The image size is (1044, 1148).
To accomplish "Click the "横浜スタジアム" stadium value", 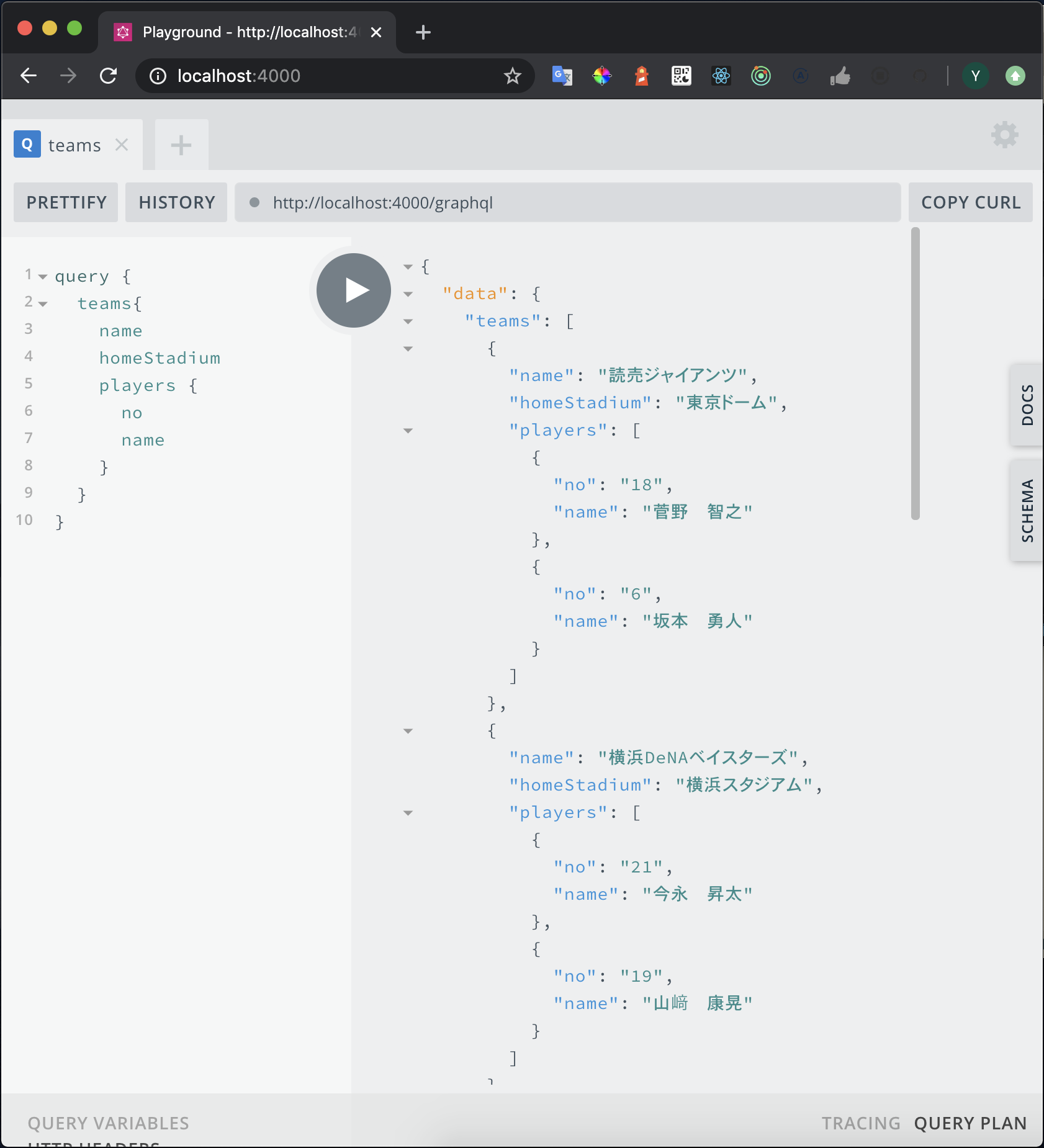I will pyautogui.click(x=744, y=785).
